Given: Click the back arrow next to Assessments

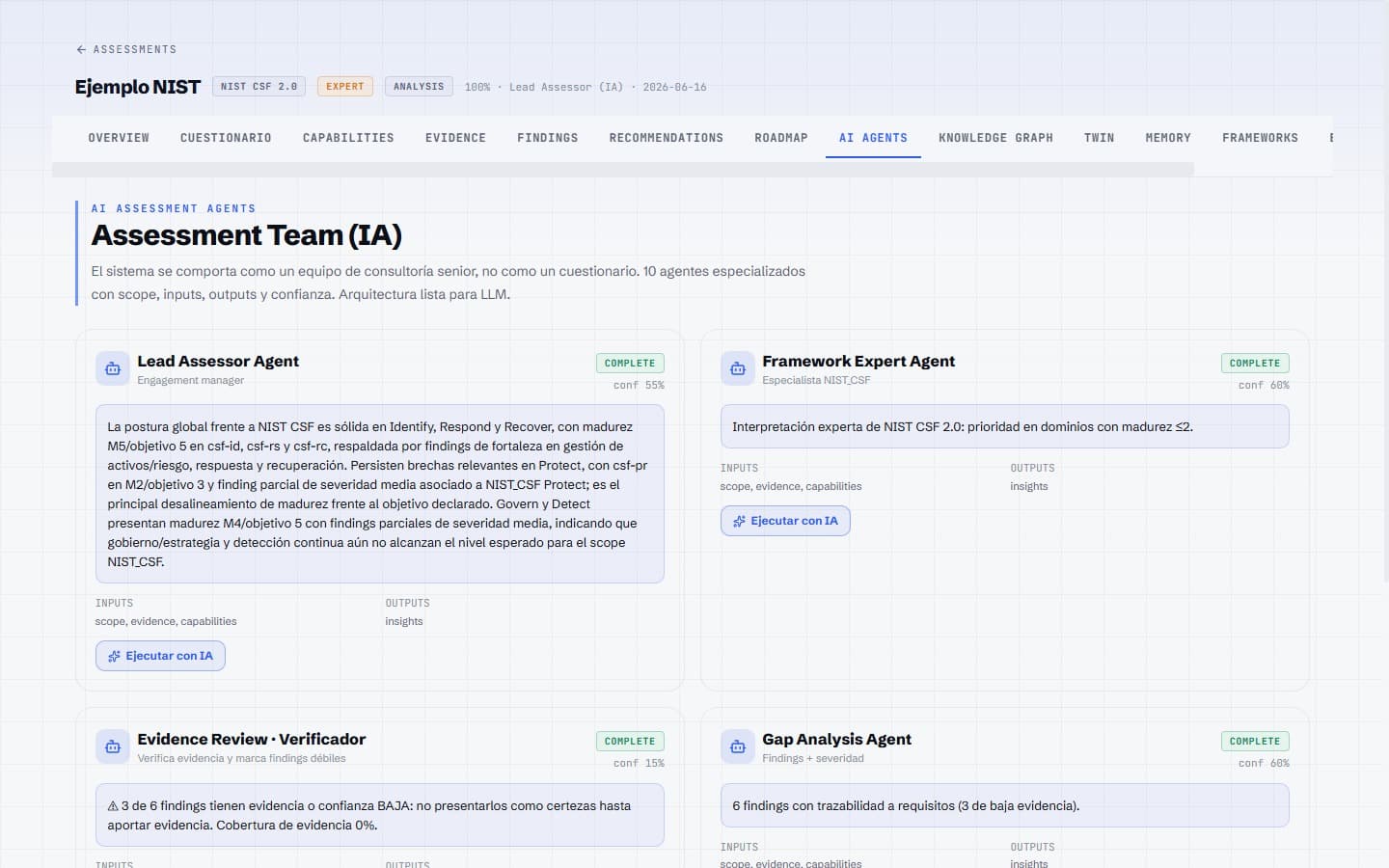Looking at the screenshot, I should 81,49.
